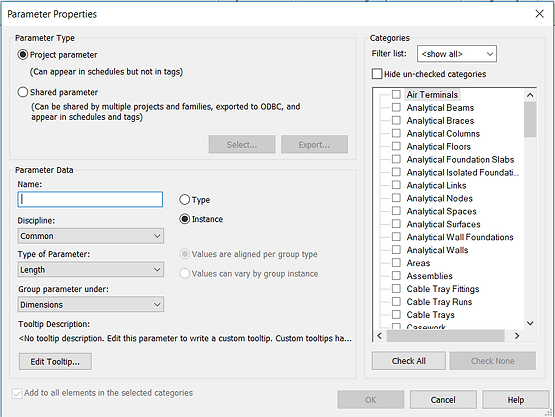Open the Filter list dropdown

point(457,54)
